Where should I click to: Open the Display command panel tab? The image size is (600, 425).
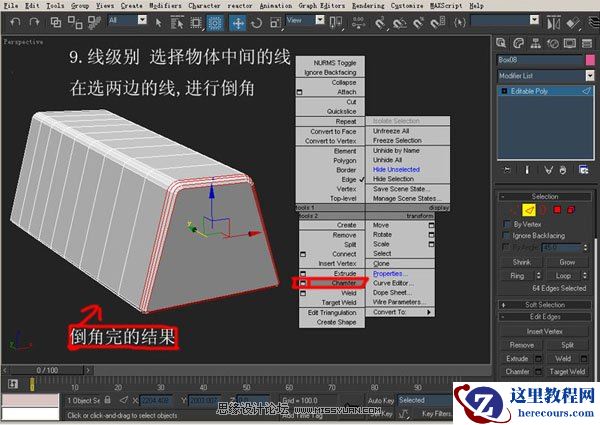point(570,43)
